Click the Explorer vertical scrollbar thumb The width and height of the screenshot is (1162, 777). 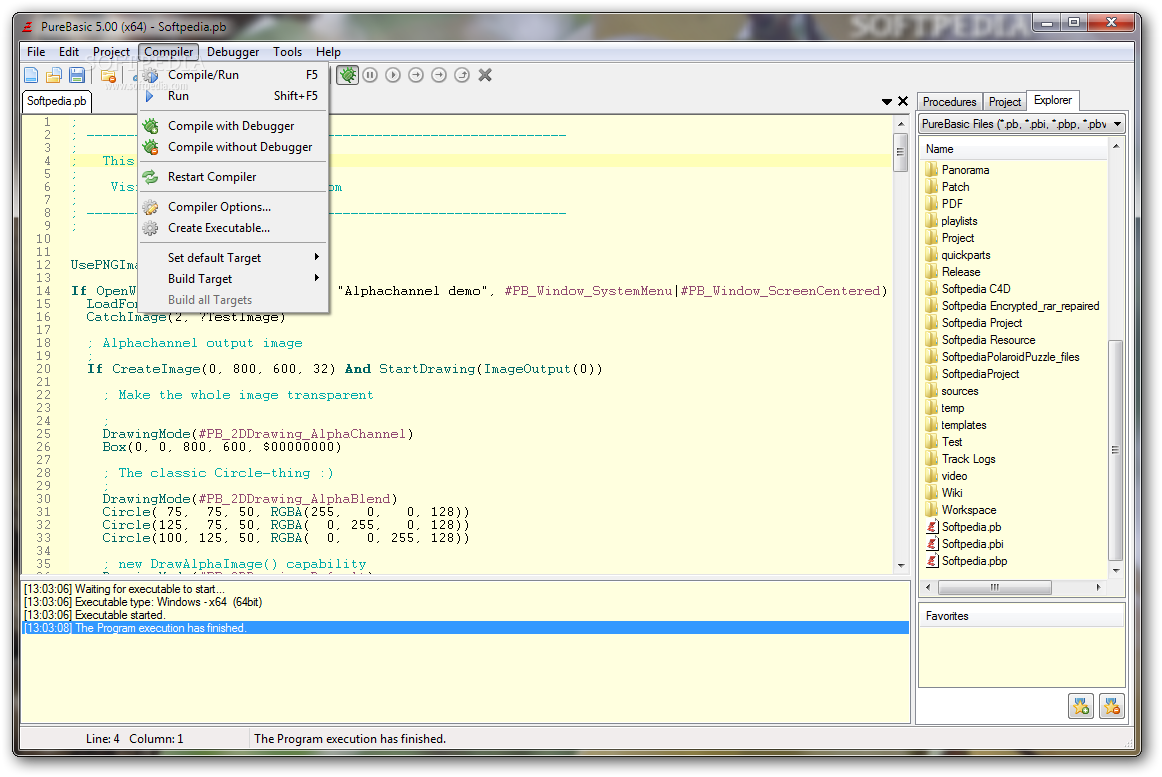pos(1115,450)
